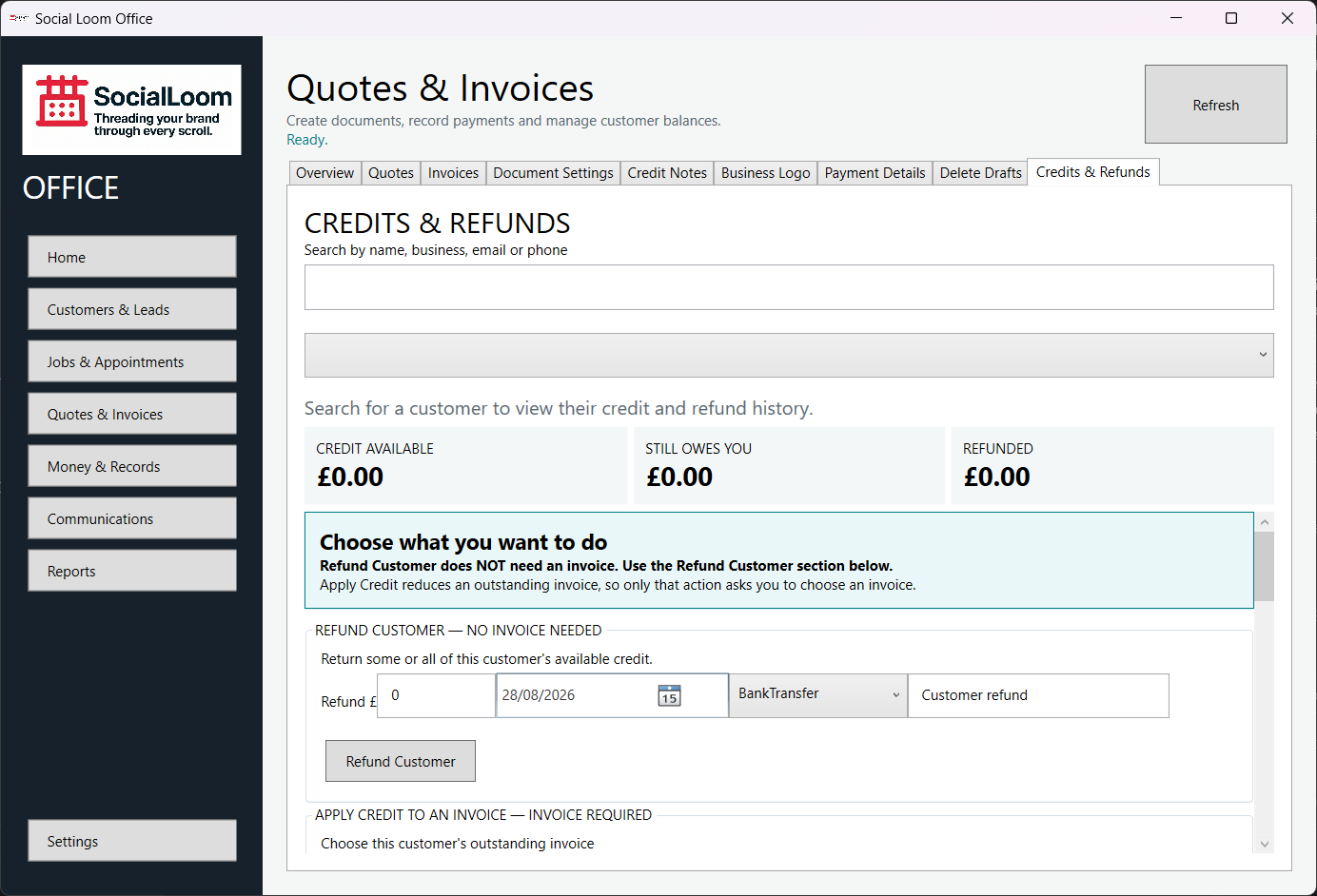Click the customer search text box

click(x=789, y=287)
